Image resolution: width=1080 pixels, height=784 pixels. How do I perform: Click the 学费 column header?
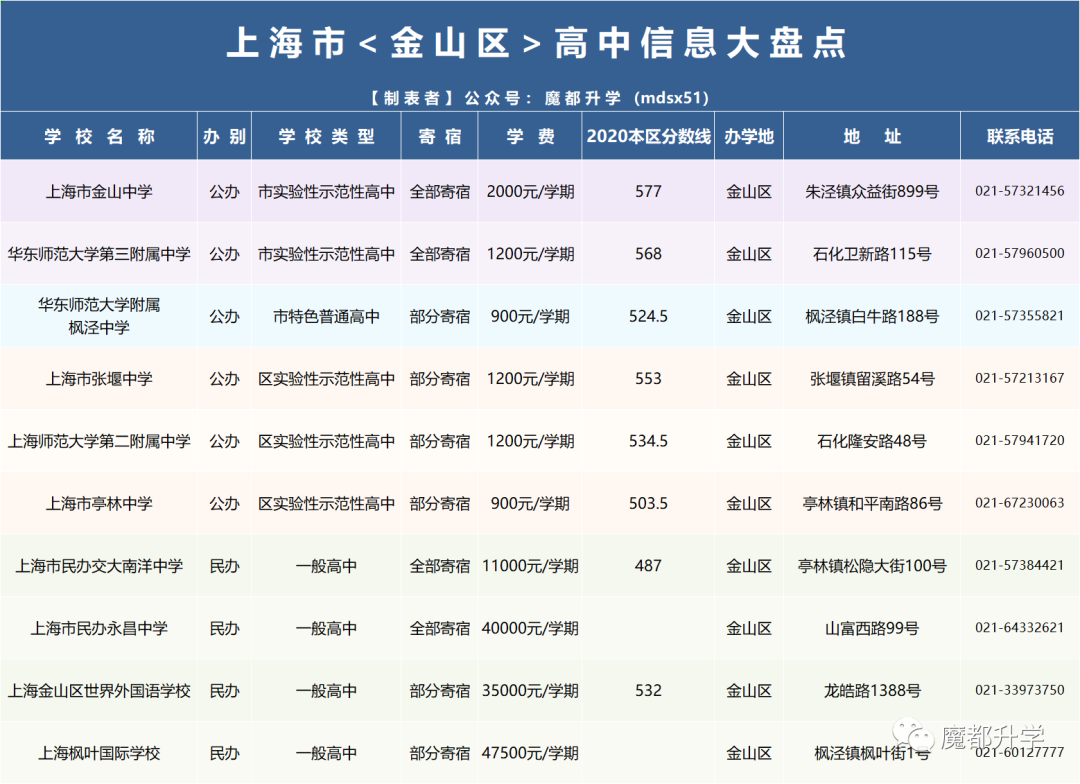pyautogui.click(x=530, y=136)
